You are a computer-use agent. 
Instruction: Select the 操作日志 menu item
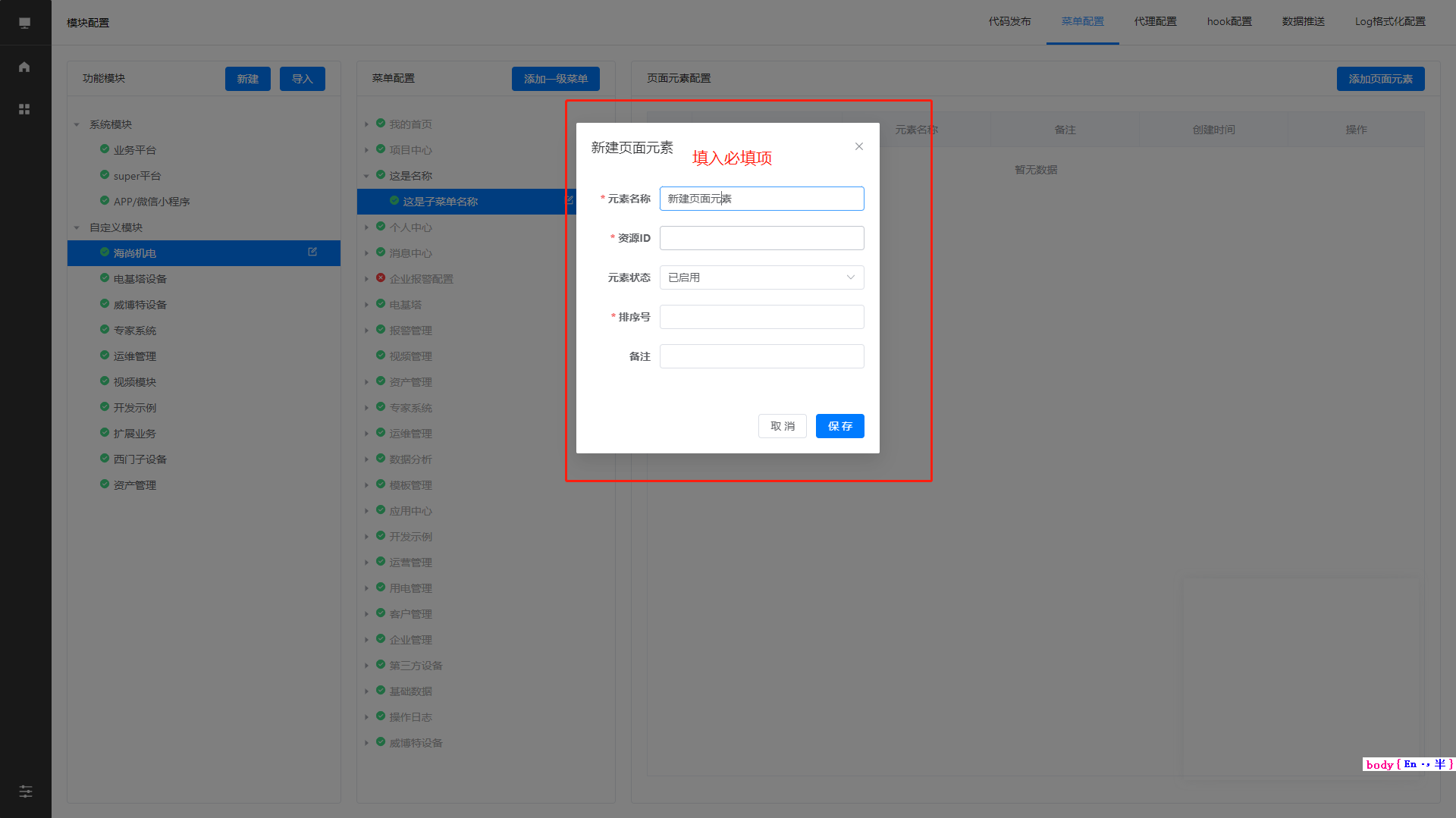coord(410,717)
